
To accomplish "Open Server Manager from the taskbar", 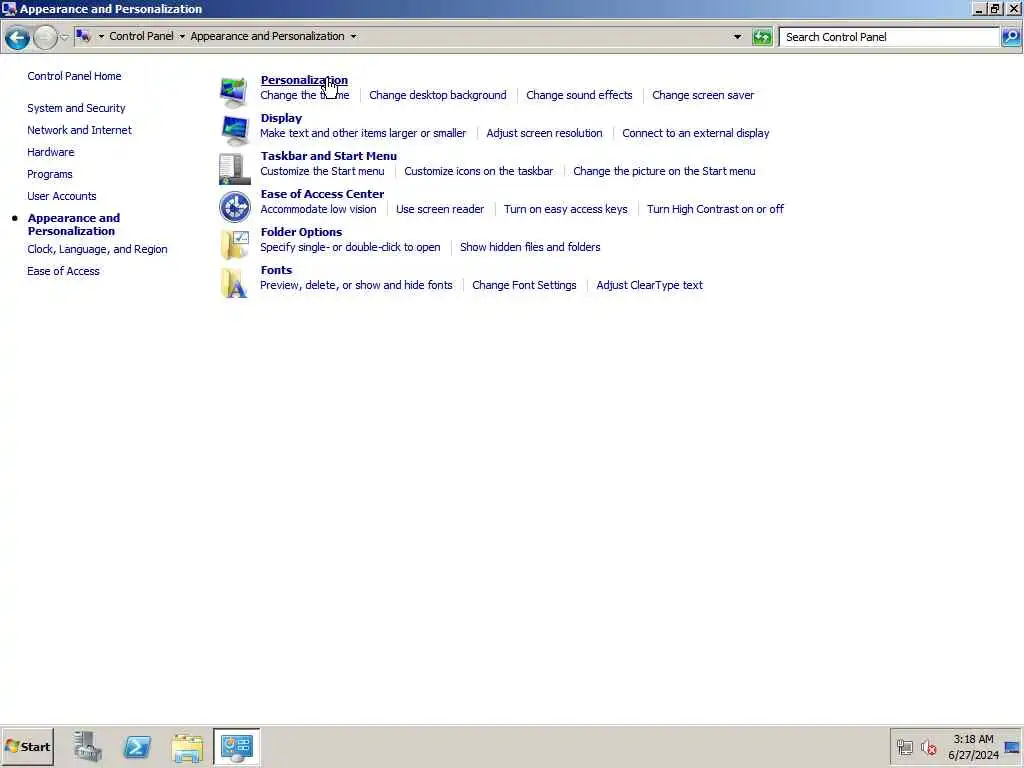I will tap(88, 746).
